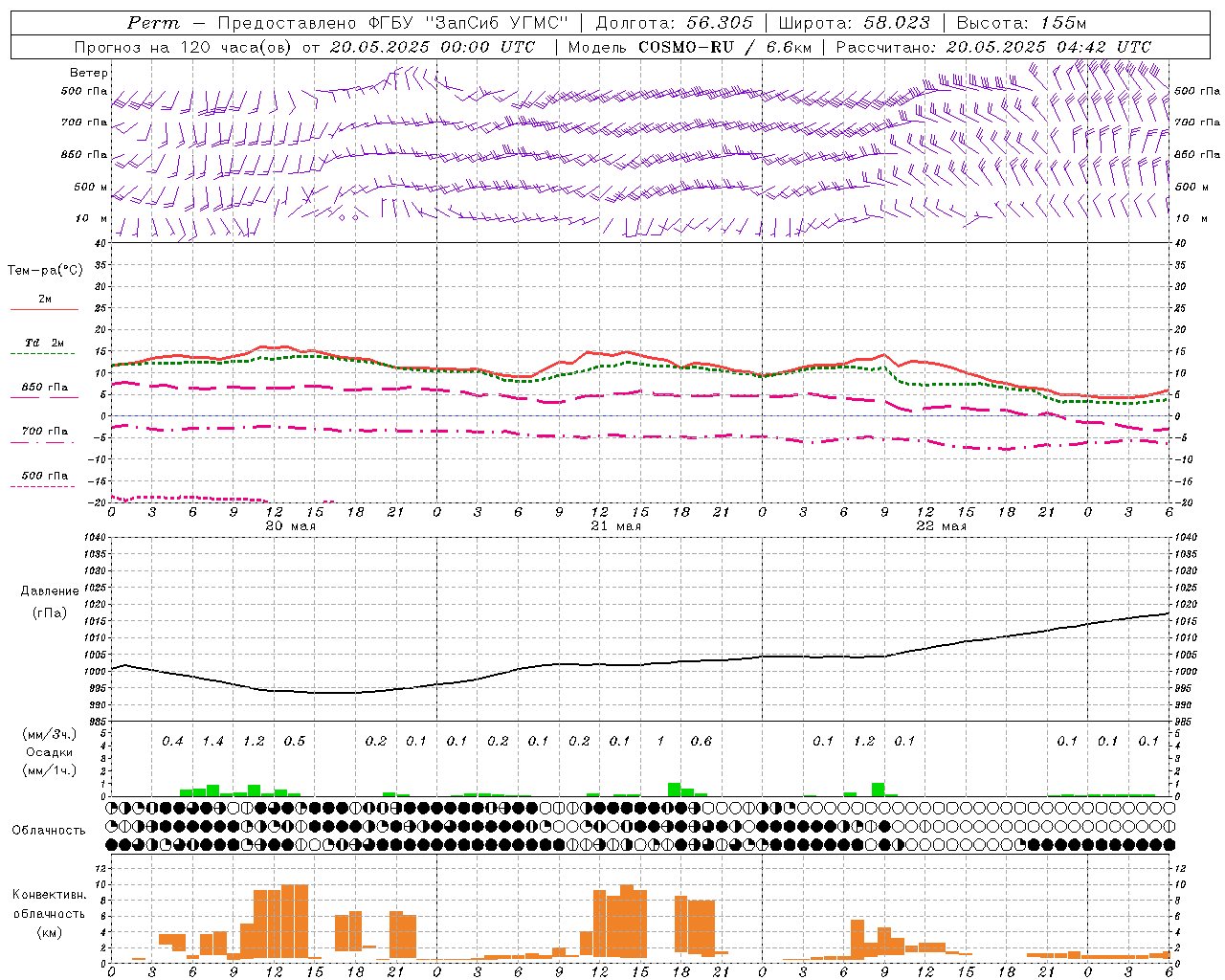Click the "Конвективн." convective cloud label
Image resolution: width=1225 pixels, height=980 pixels.
tap(49, 895)
